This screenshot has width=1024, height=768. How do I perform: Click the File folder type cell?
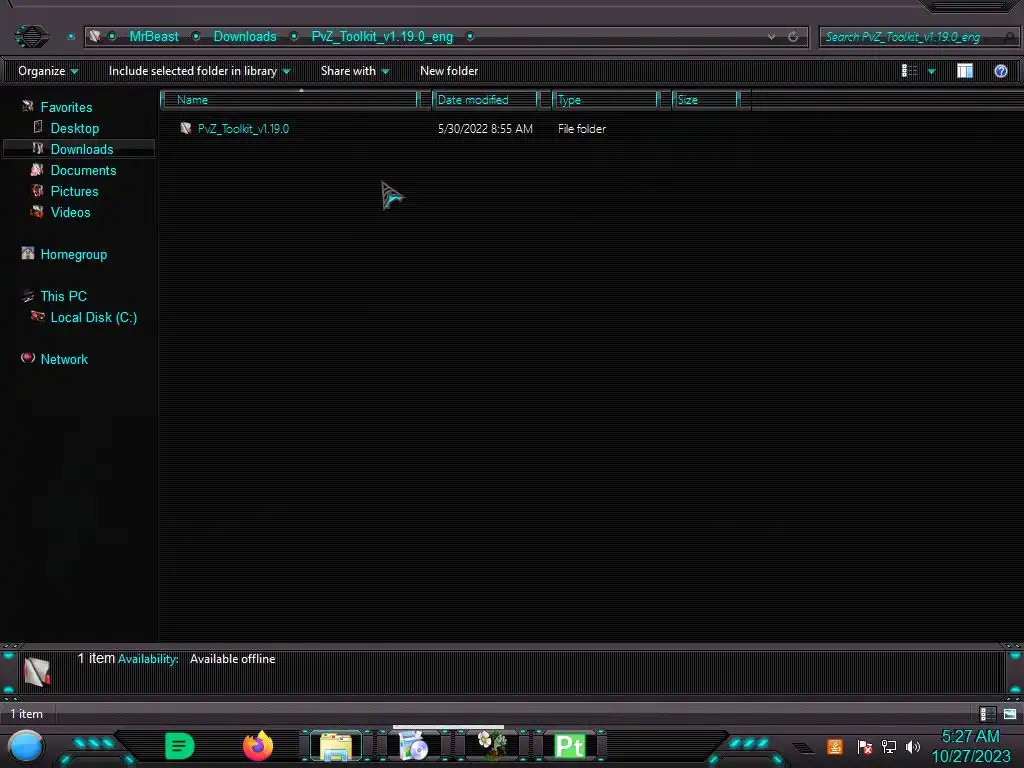(581, 129)
